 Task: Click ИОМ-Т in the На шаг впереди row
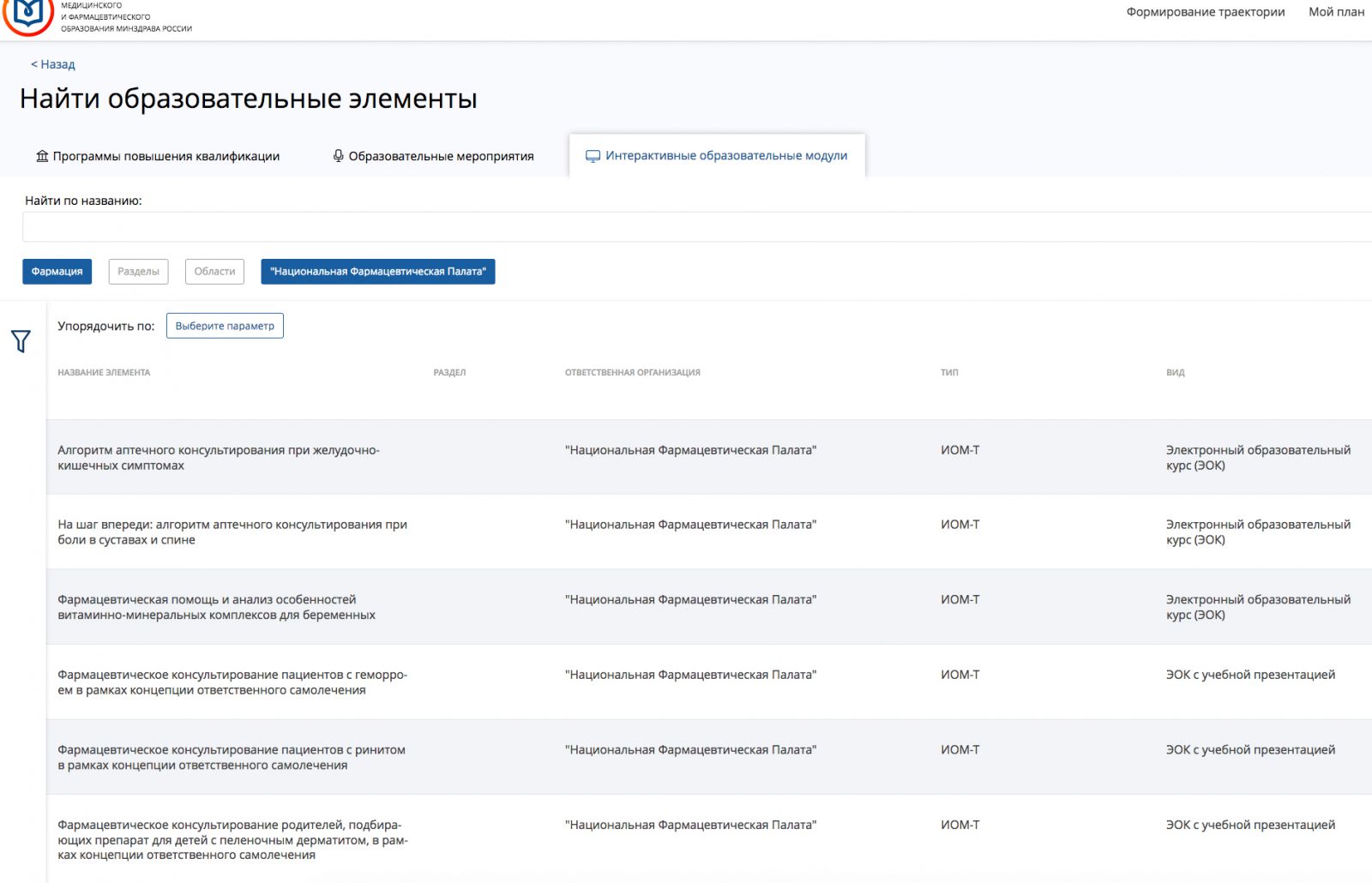pyautogui.click(x=960, y=525)
